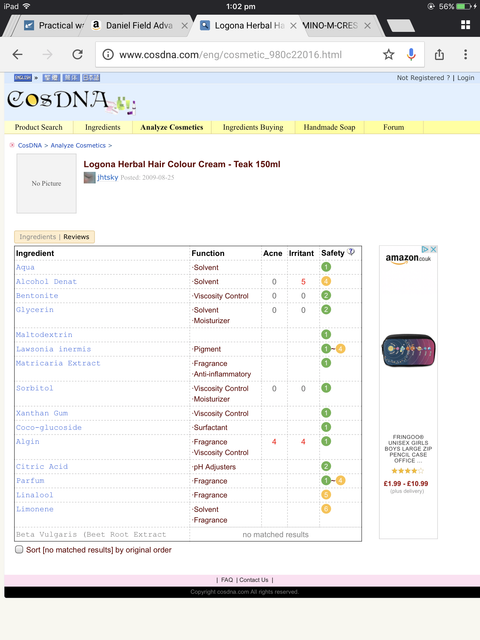Open the Lawsonia inermis ingredient link
Image resolution: width=480 pixels, height=640 pixels.
point(53,349)
